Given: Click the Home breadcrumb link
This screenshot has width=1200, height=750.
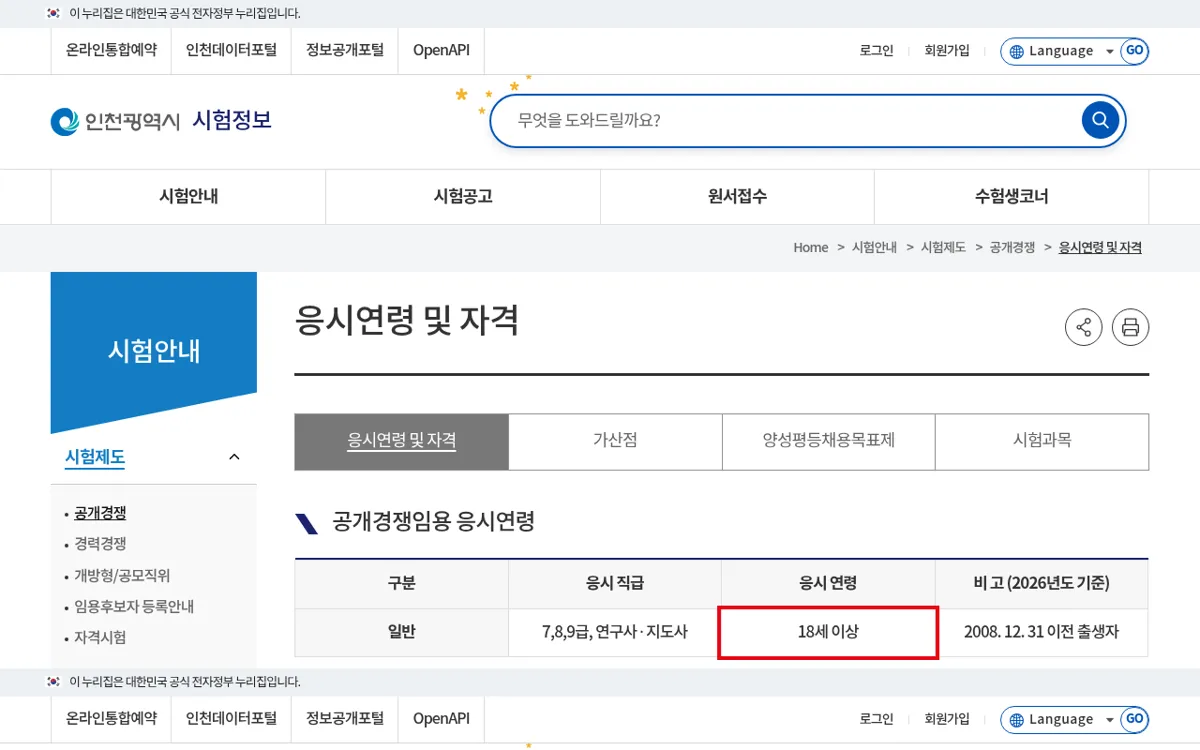Looking at the screenshot, I should point(811,247).
